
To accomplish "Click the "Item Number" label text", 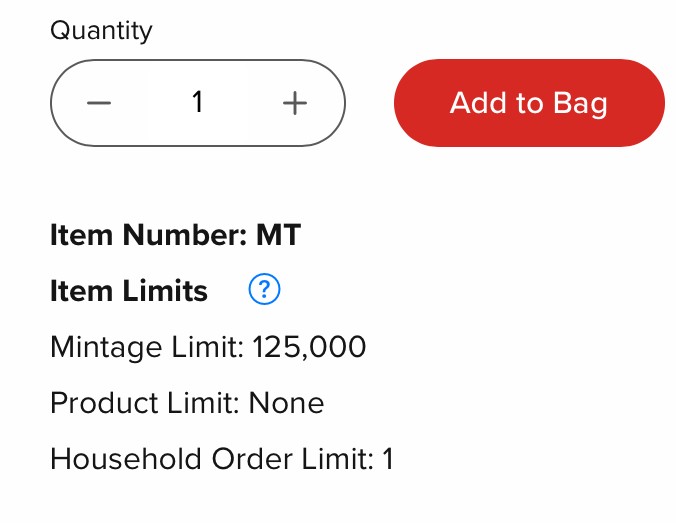I will [x=148, y=236].
